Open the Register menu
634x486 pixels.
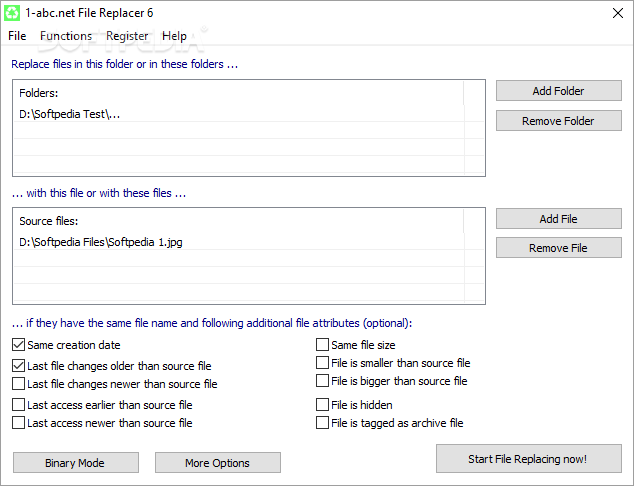(x=127, y=36)
